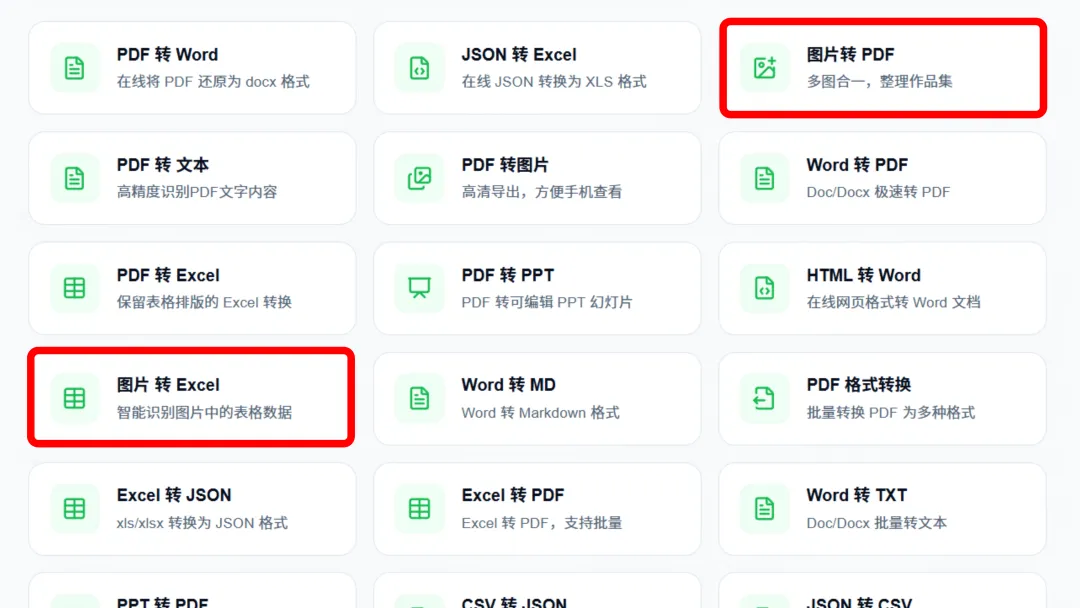The height and width of the screenshot is (608, 1080).
Task: Click description PDF 转可编辑 PPT 幻灯片
Action: 547,302
